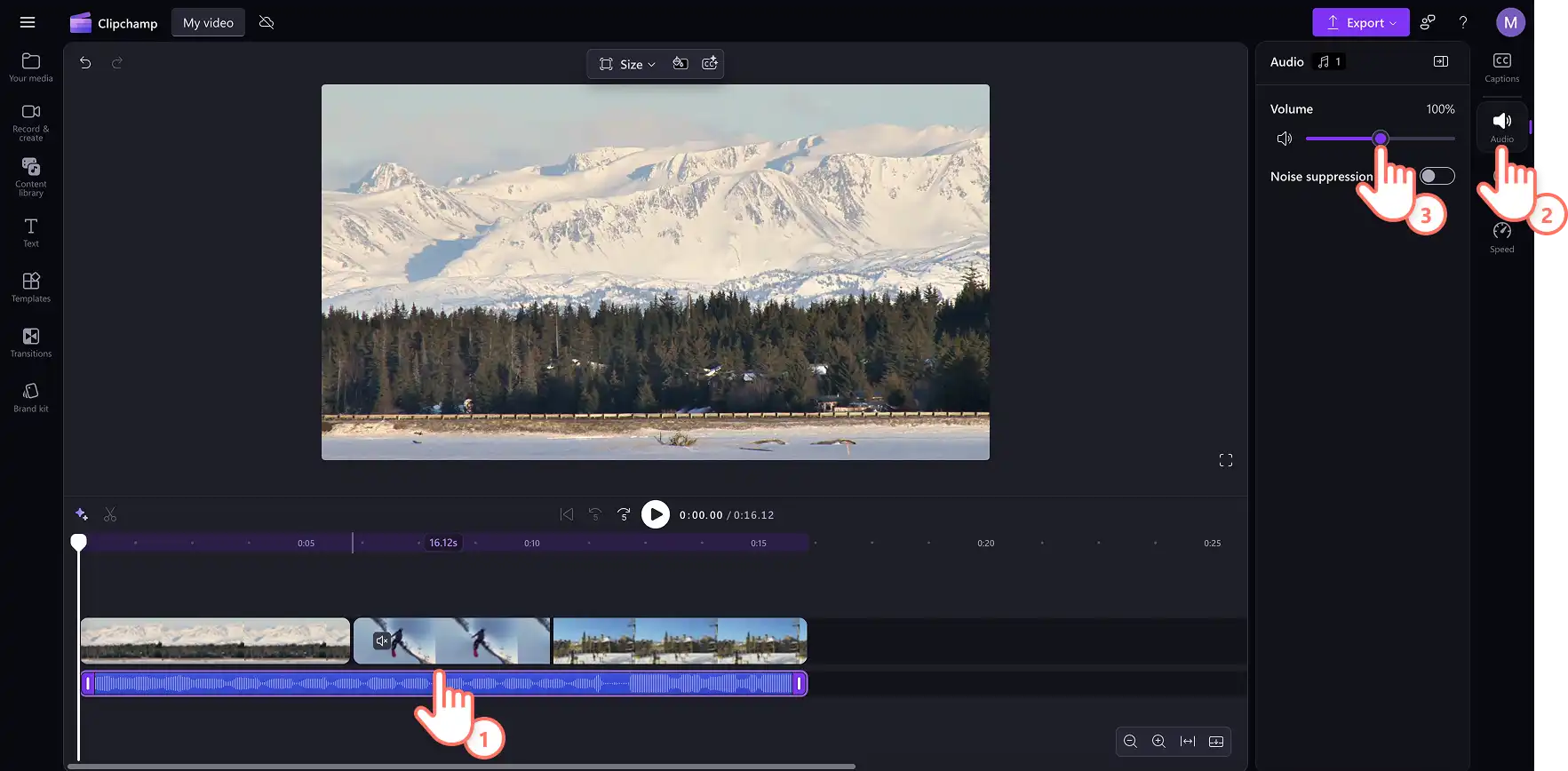Click the video preview image

click(x=656, y=272)
